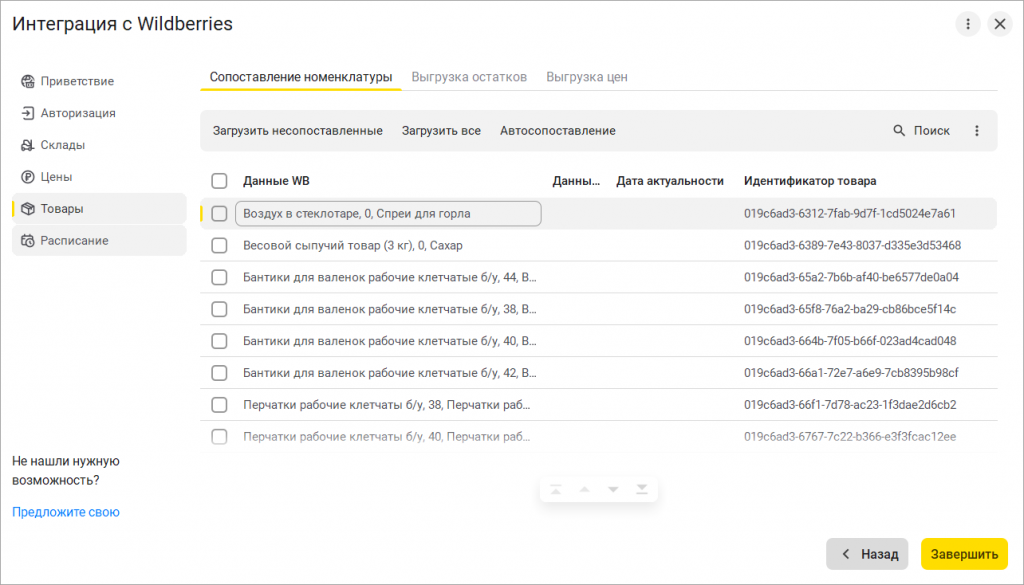Click the Дата актуальности column header
The width and height of the screenshot is (1024, 585).
click(670, 181)
